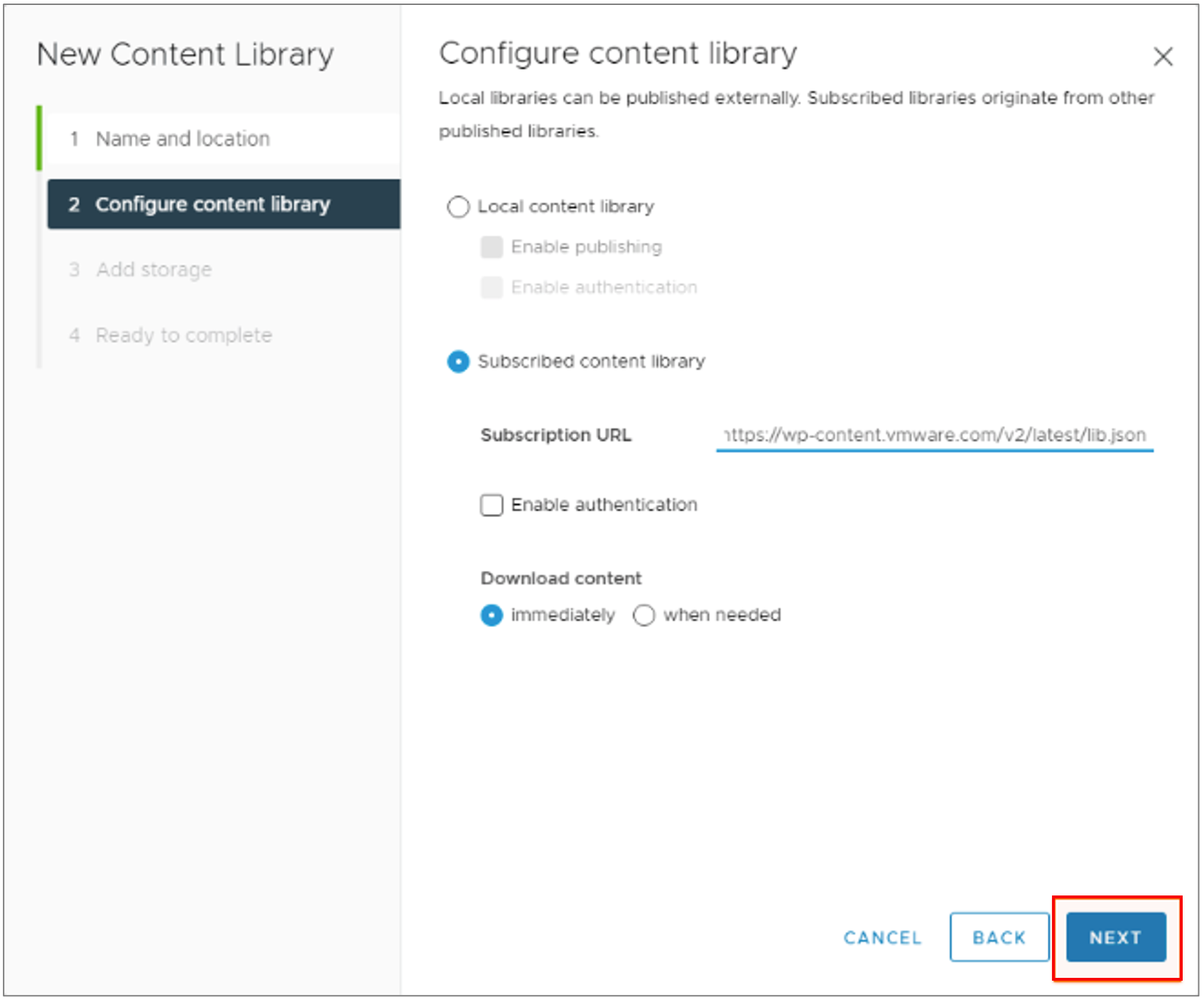Click into the Subscription URL field

pos(934,435)
